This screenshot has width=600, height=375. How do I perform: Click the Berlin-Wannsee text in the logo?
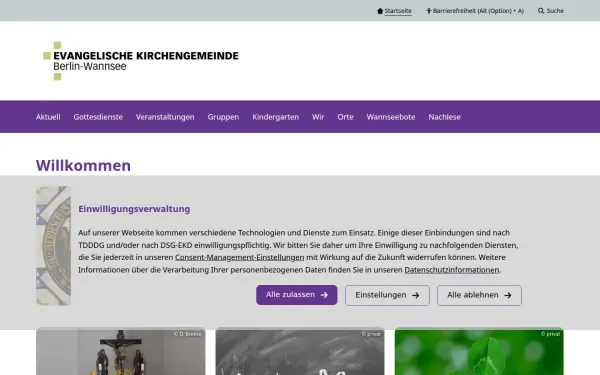click(x=90, y=67)
